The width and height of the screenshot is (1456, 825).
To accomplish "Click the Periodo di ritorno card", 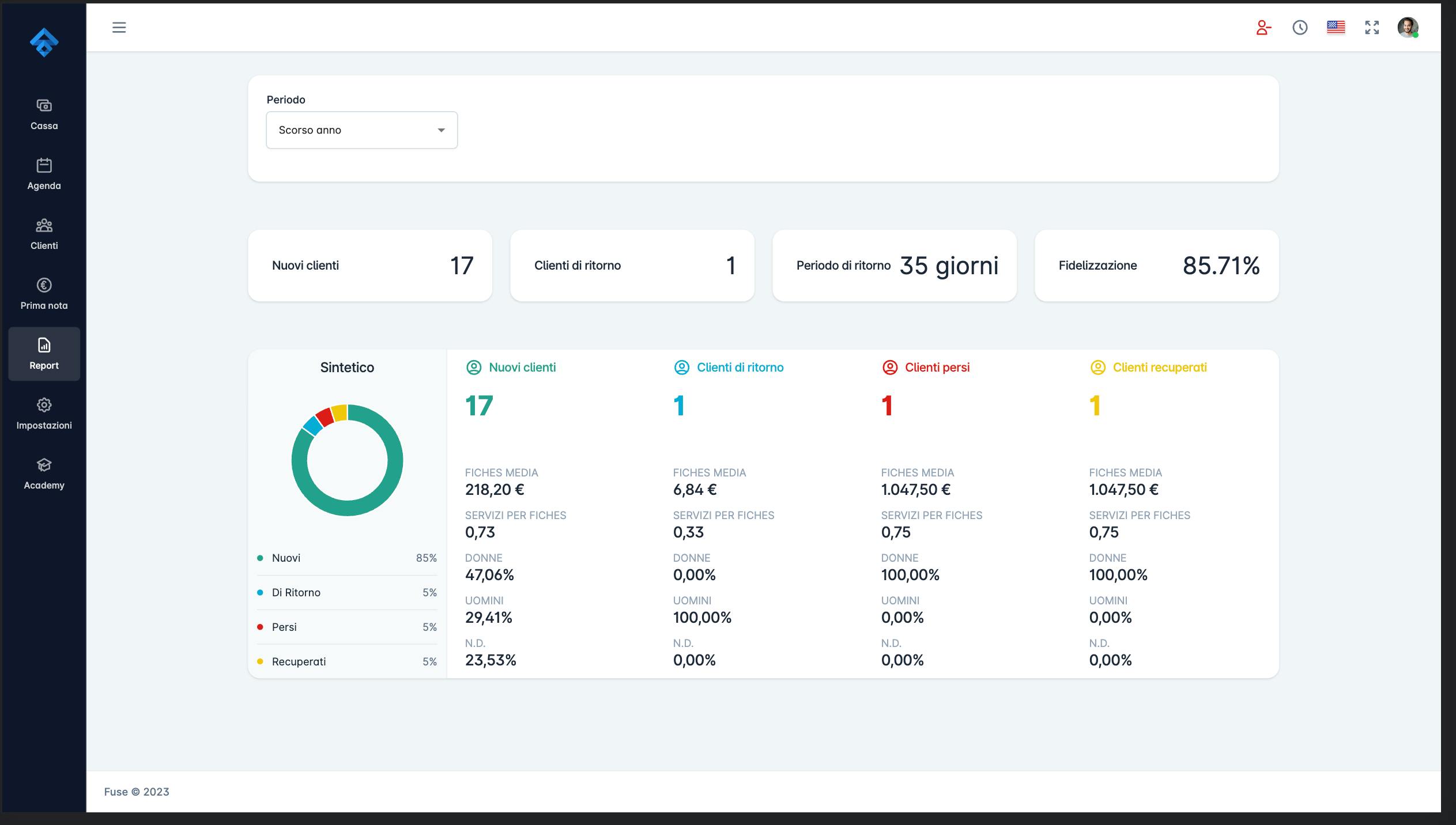I will click(x=895, y=266).
